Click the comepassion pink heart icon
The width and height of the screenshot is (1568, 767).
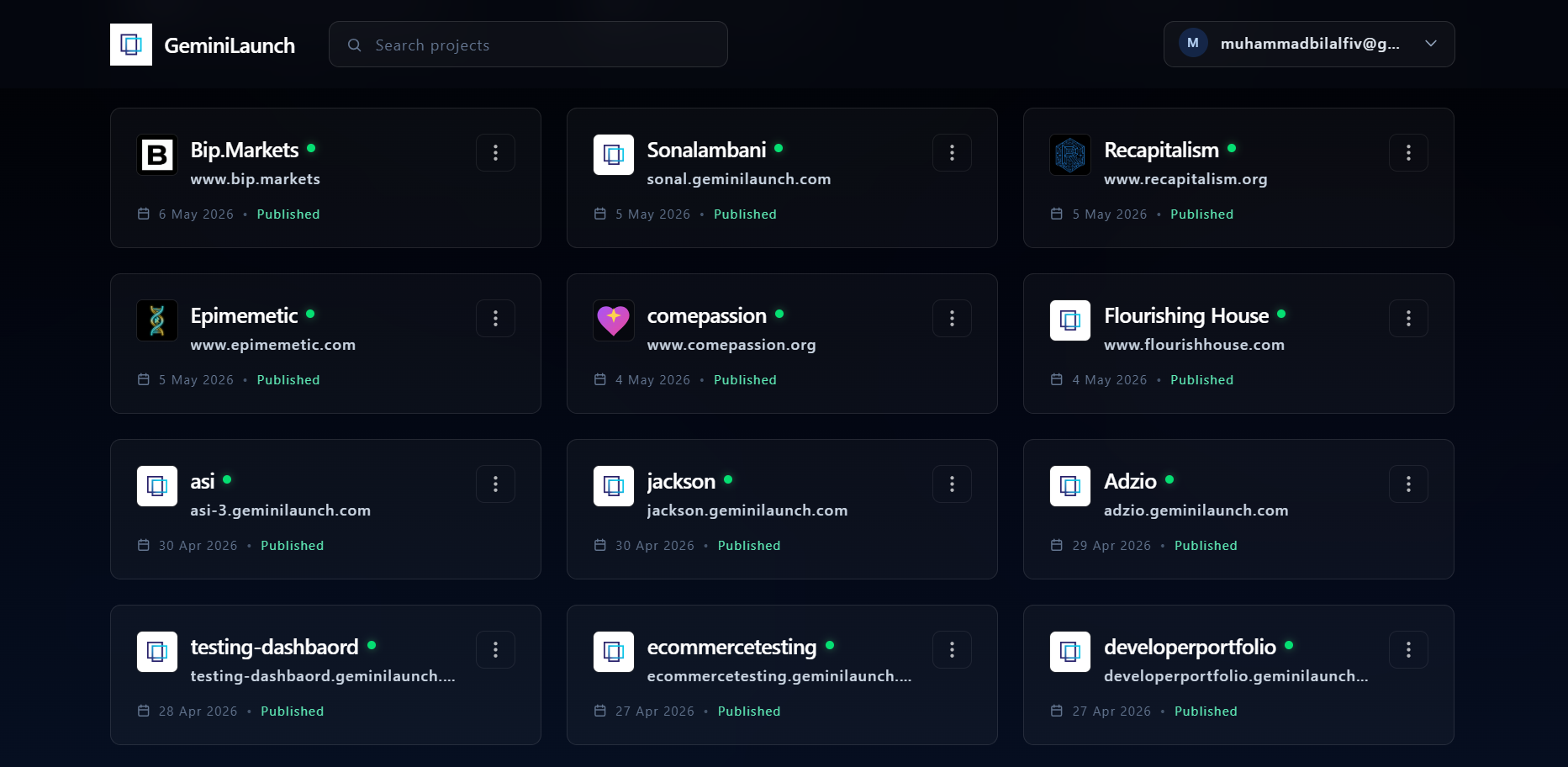[x=614, y=320]
